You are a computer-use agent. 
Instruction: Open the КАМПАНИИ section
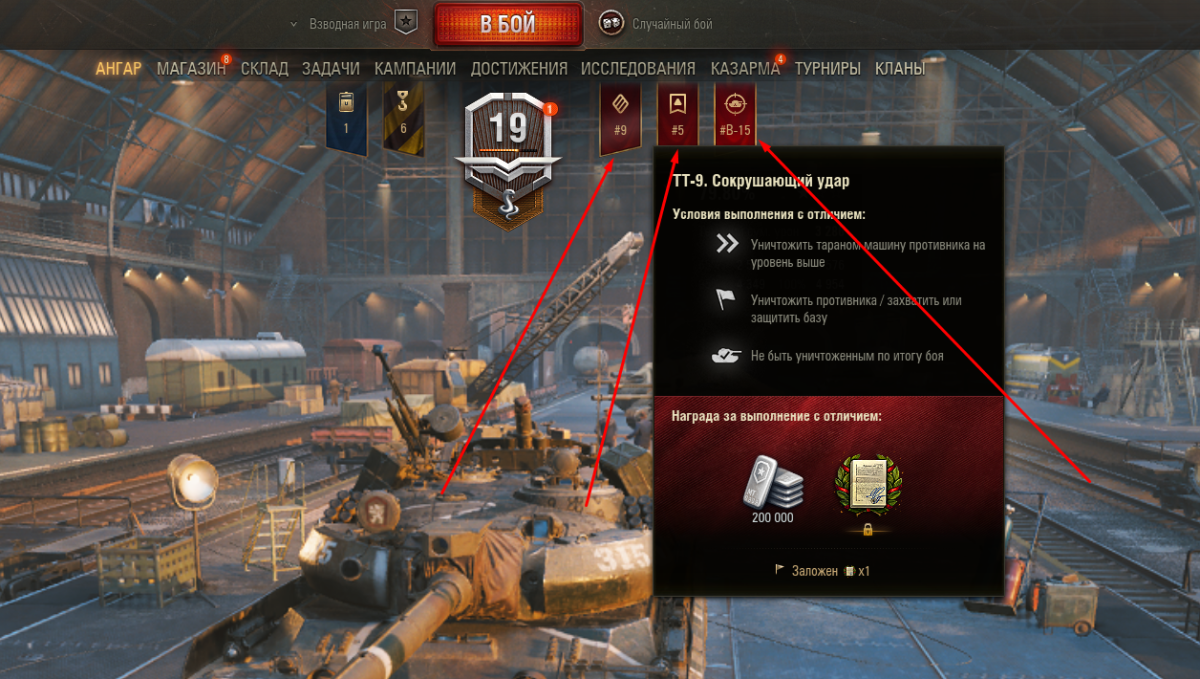pyautogui.click(x=415, y=69)
